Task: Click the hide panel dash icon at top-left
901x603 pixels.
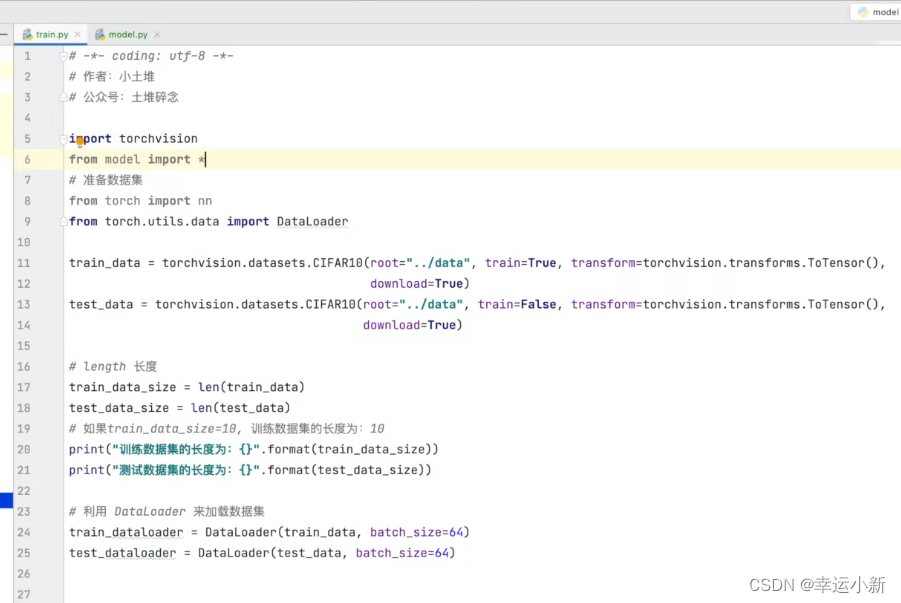Action: point(4,35)
